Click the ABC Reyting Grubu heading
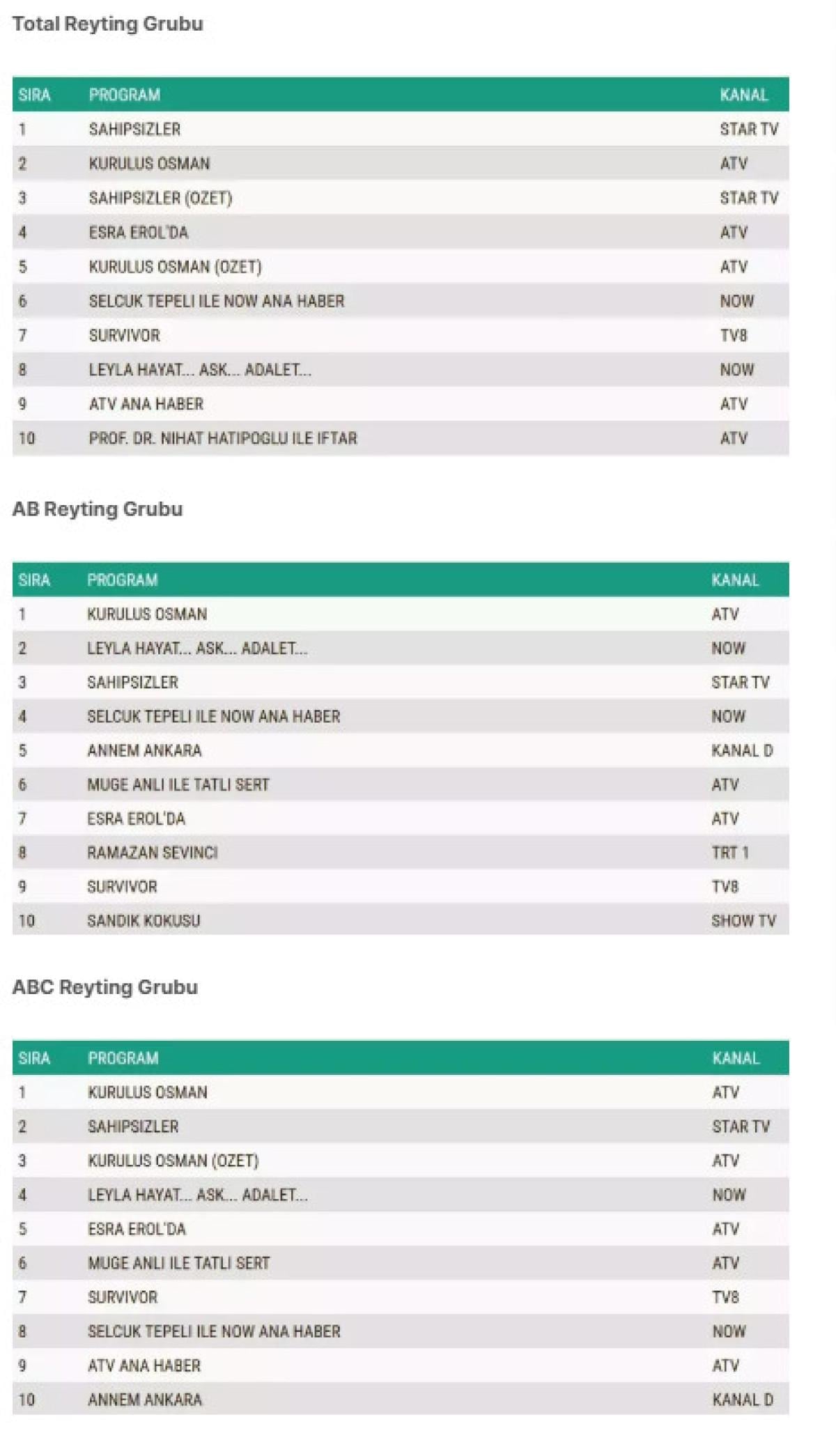 tap(105, 987)
